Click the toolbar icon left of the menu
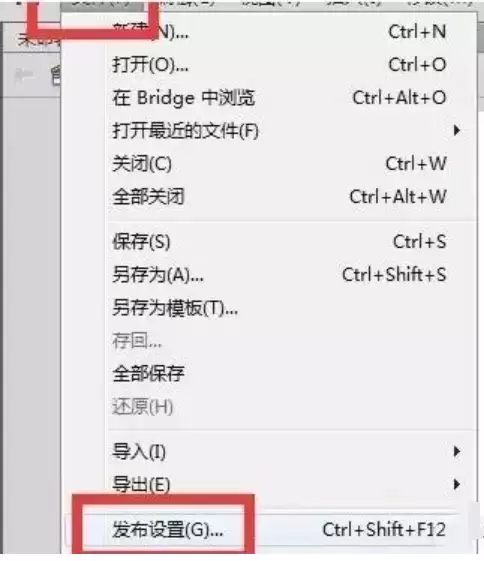This screenshot has height=561, width=484. pos(24,76)
